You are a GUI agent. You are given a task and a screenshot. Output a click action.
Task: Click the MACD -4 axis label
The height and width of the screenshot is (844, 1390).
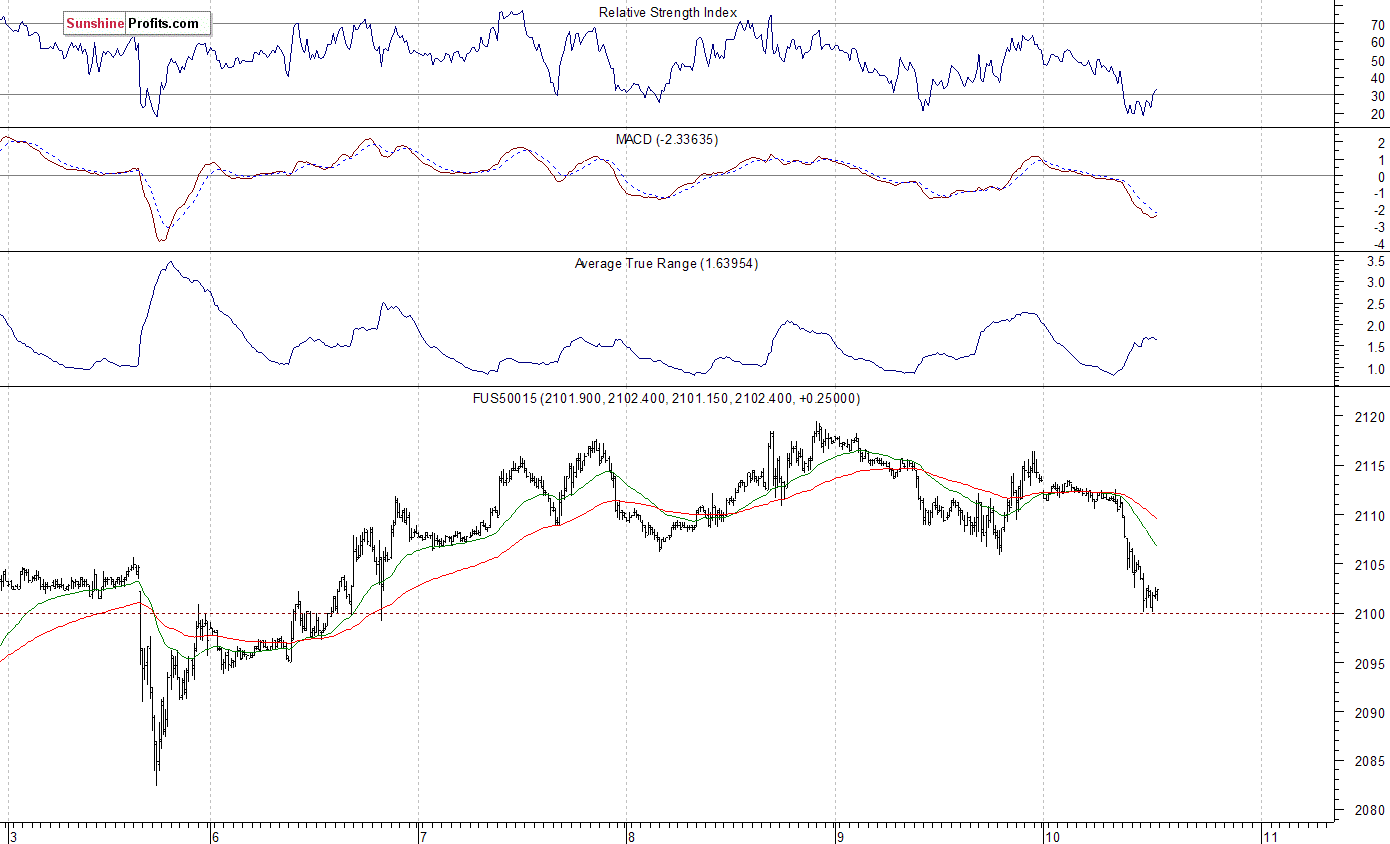click(1379, 244)
